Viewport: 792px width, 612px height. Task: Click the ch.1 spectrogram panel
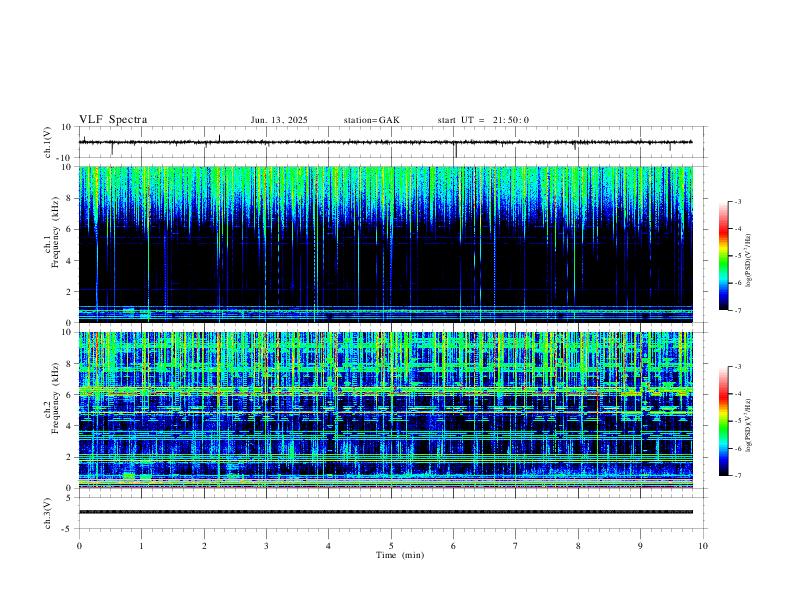386,244
